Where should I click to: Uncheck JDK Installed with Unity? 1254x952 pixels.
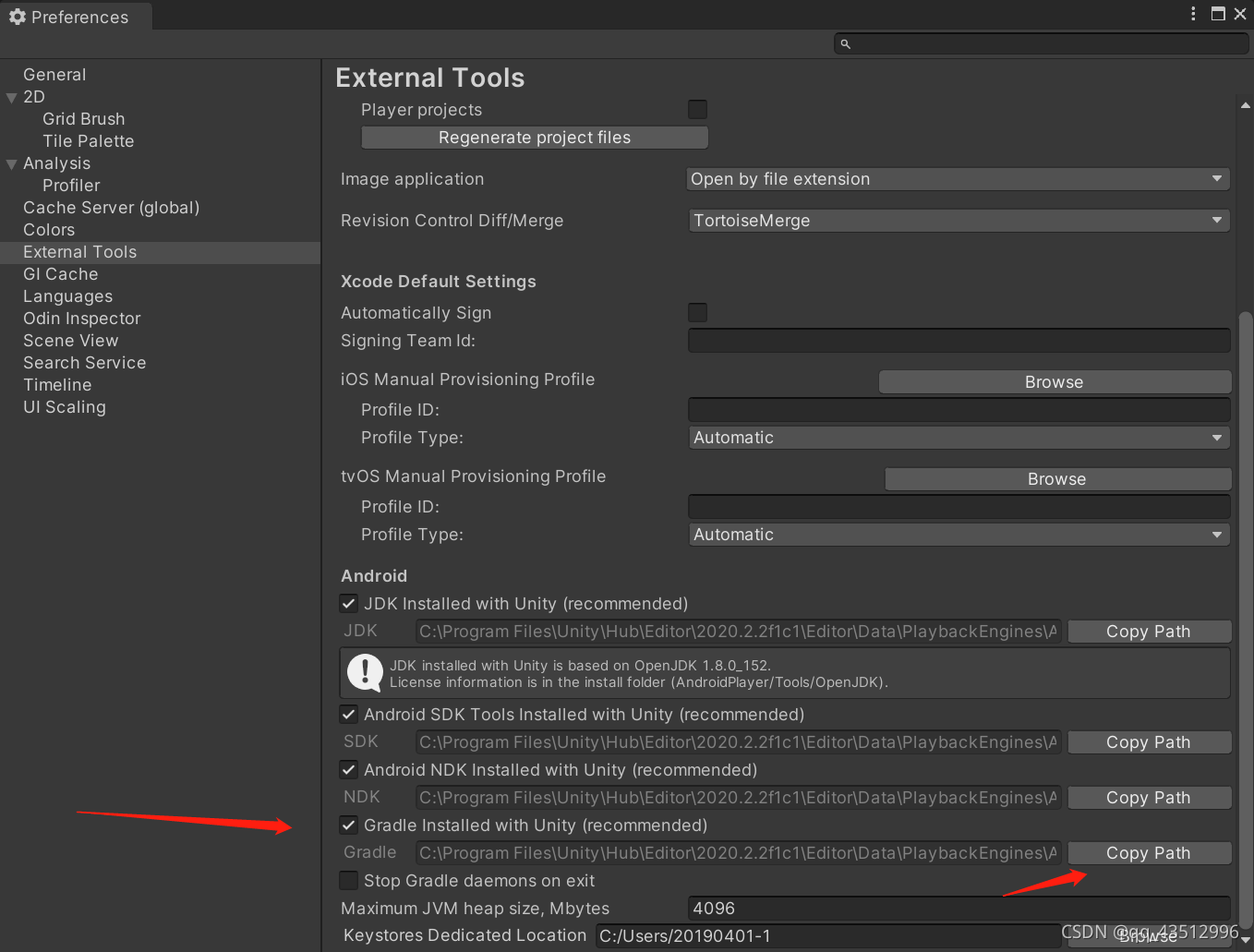pyautogui.click(x=348, y=603)
